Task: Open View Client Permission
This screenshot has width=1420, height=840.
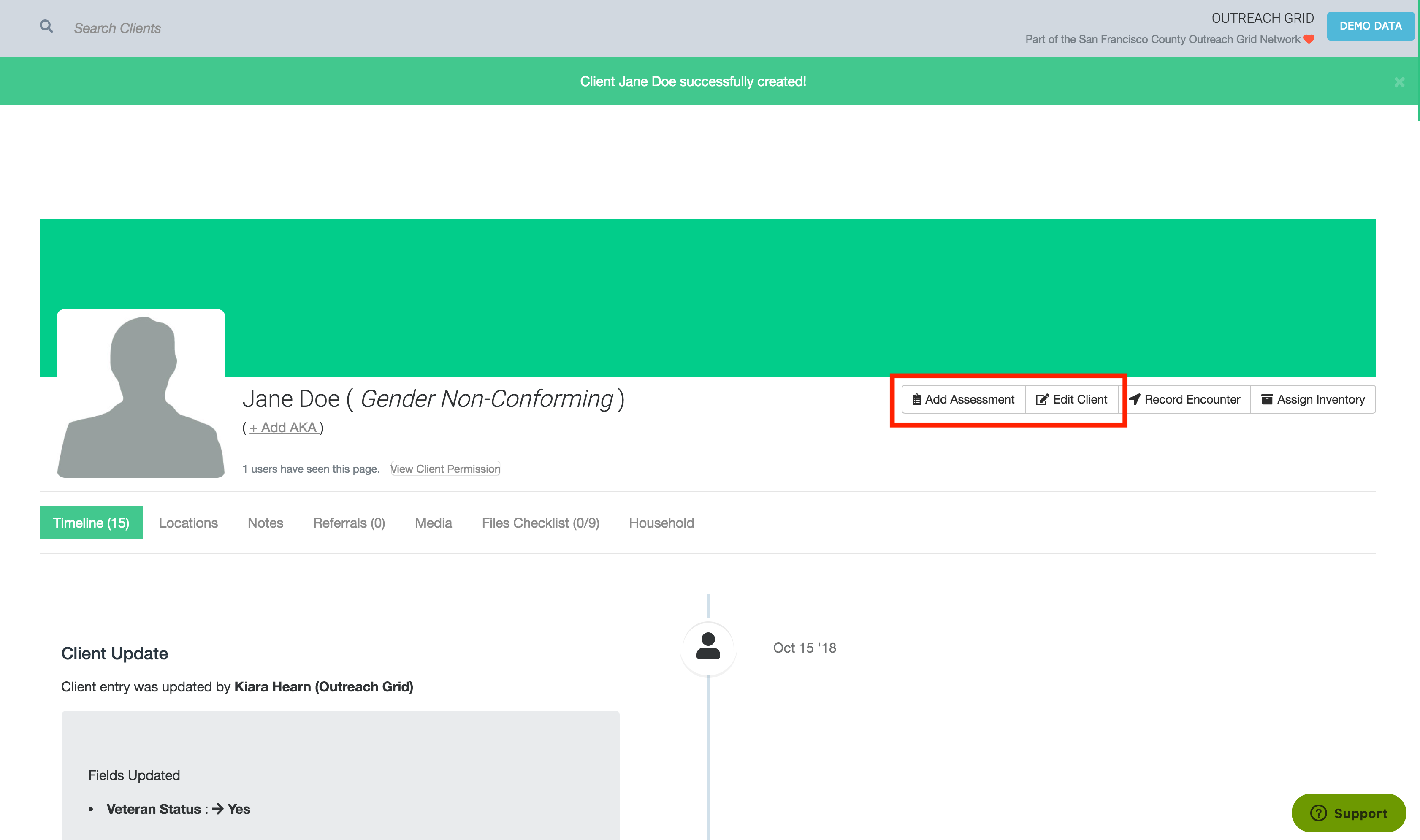Action: click(x=445, y=469)
